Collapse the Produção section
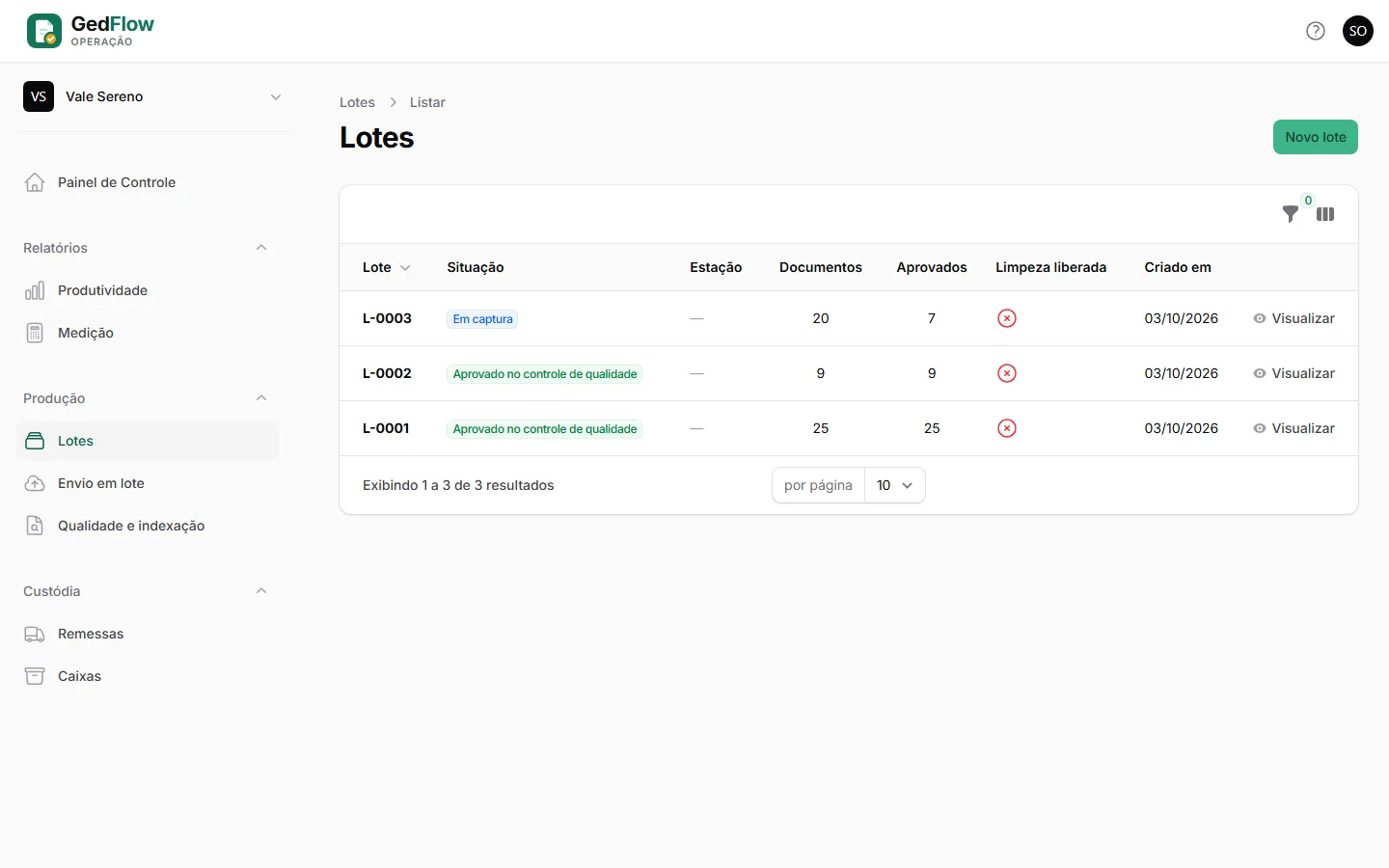This screenshot has height=868, width=1389. [x=261, y=398]
